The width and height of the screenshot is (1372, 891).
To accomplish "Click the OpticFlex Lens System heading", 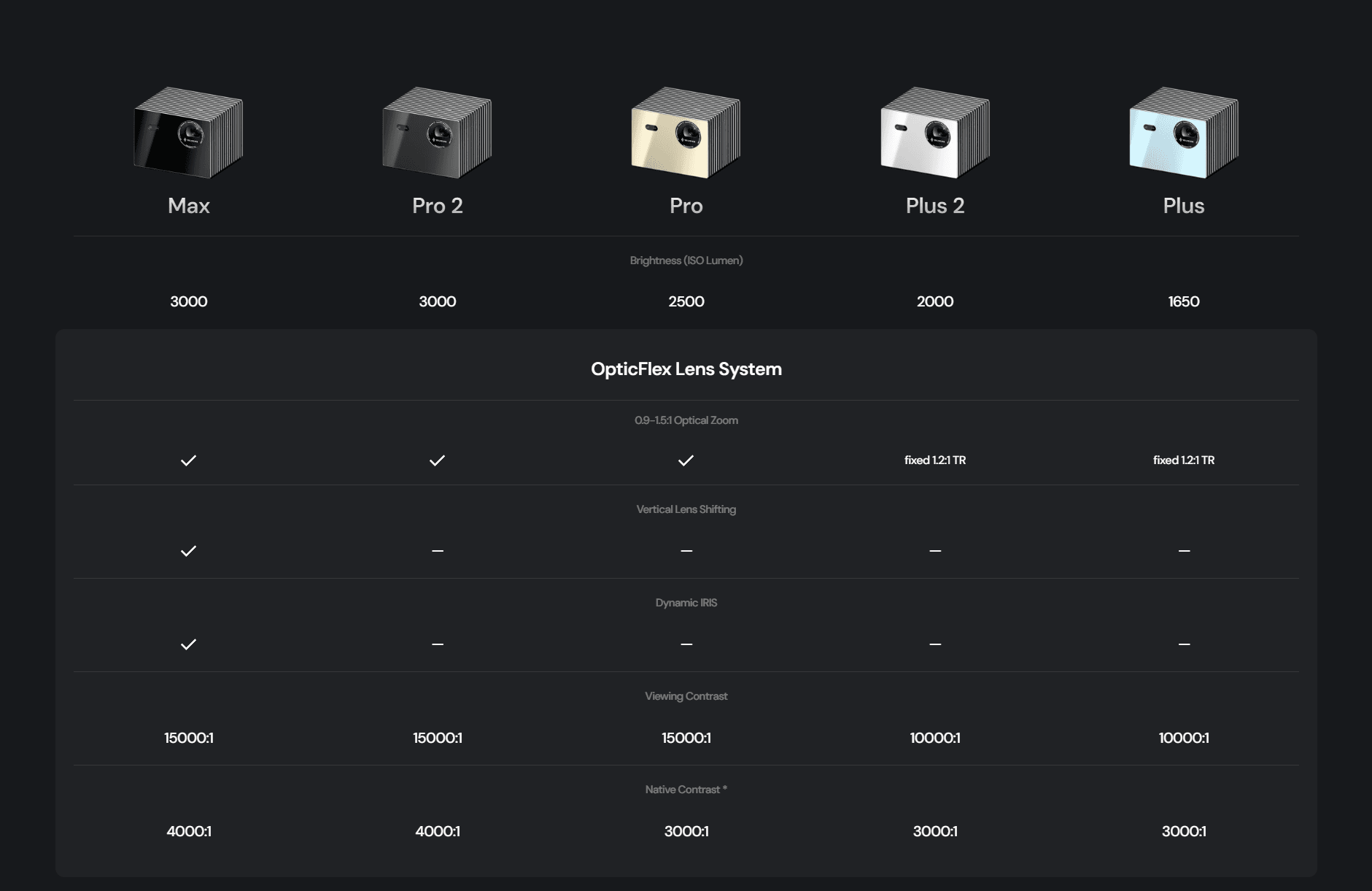I will point(686,369).
